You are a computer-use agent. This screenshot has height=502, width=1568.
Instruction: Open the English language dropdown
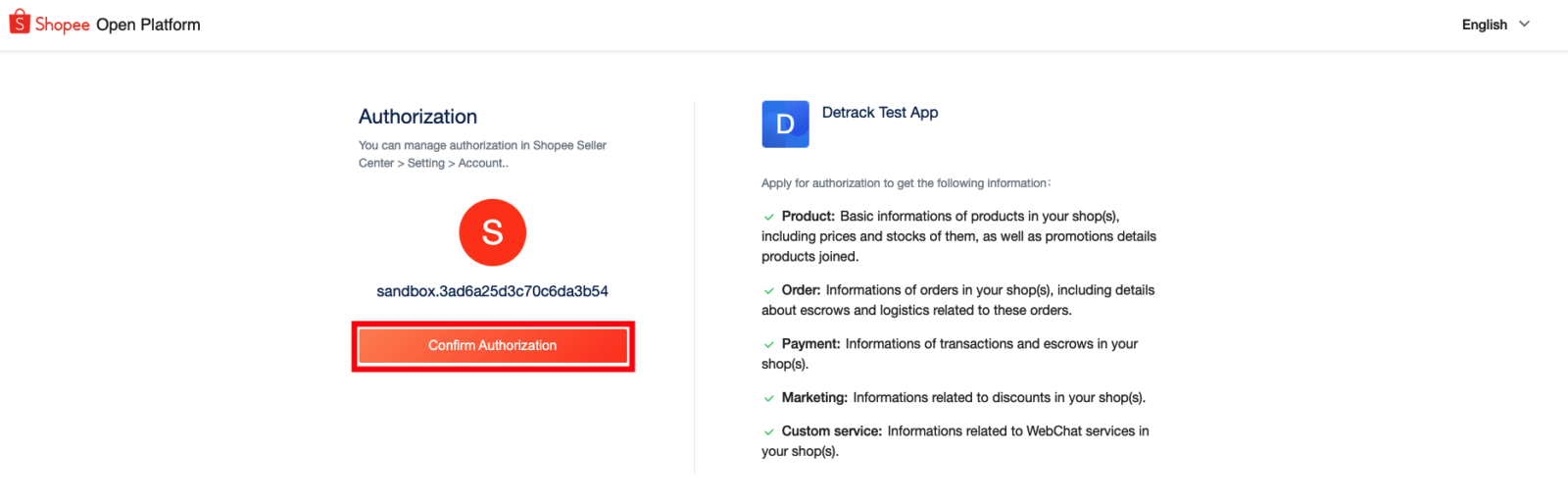1495,25
